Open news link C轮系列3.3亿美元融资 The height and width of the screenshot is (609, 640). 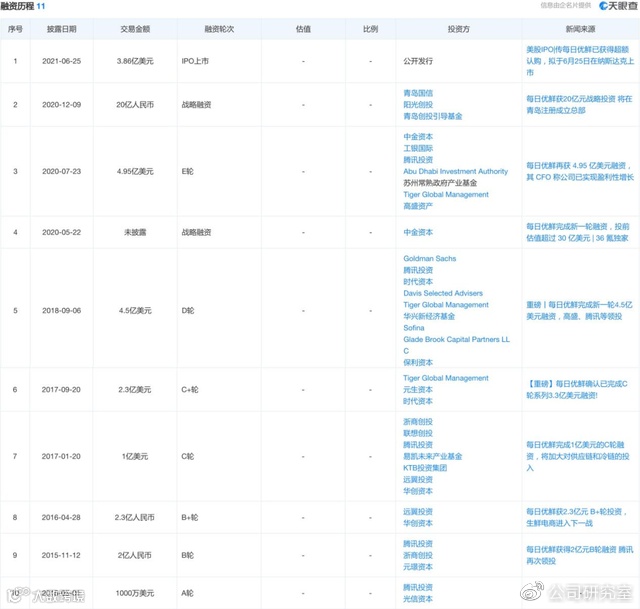[x=577, y=390]
